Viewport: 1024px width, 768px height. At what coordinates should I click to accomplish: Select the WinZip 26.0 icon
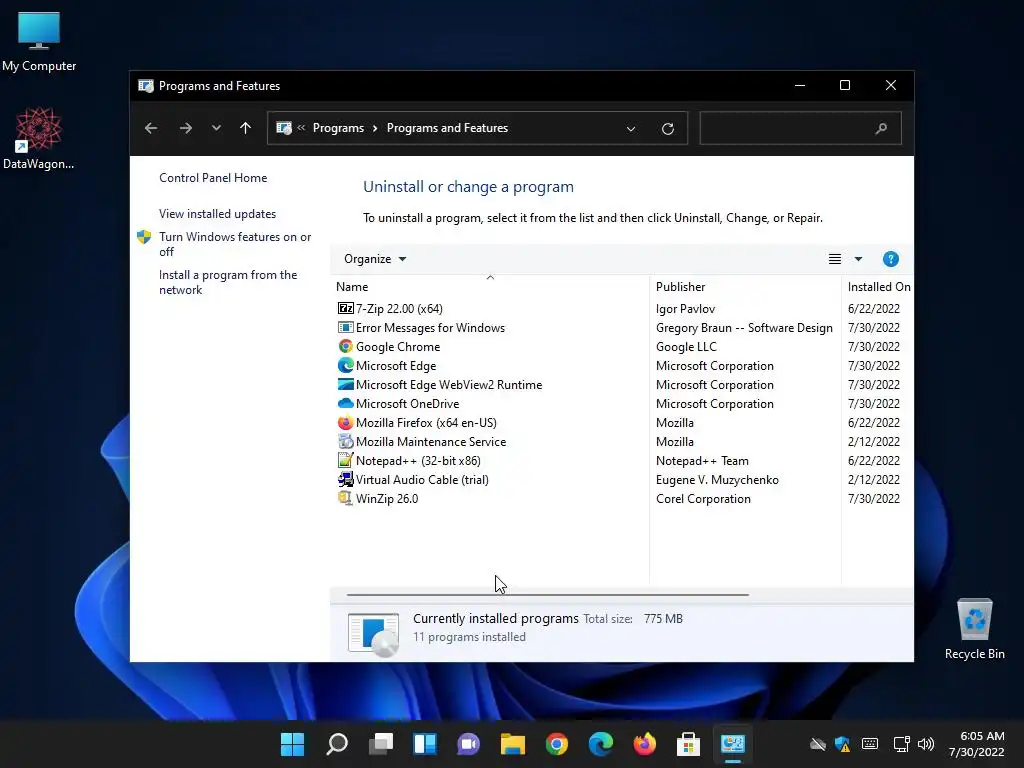pyautogui.click(x=345, y=498)
